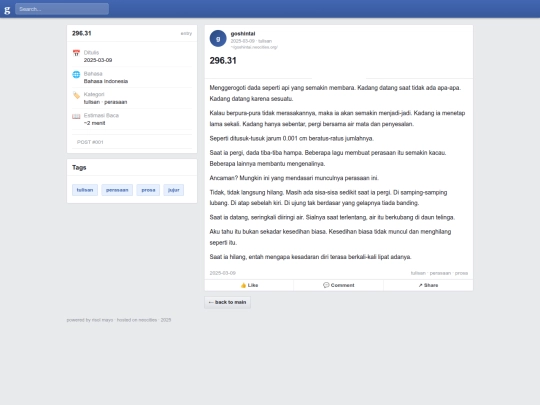Click the globe icon beside Bahasa
Screen dimensions: 540x405
coord(76,74)
